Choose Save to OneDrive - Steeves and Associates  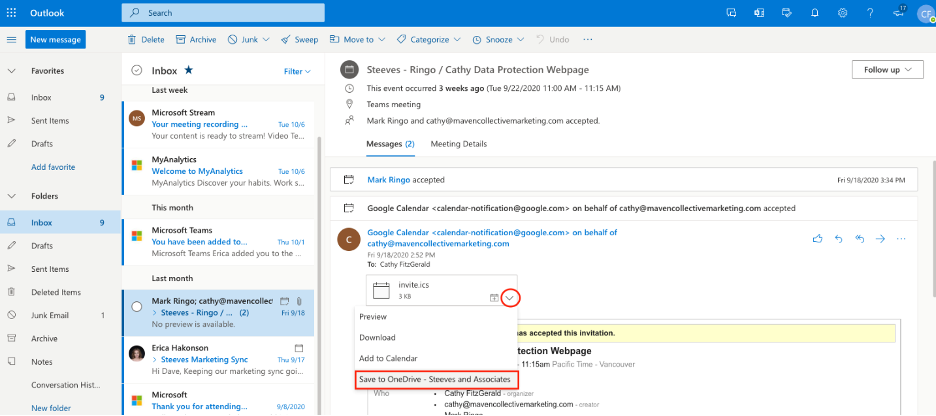coord(437,379)
